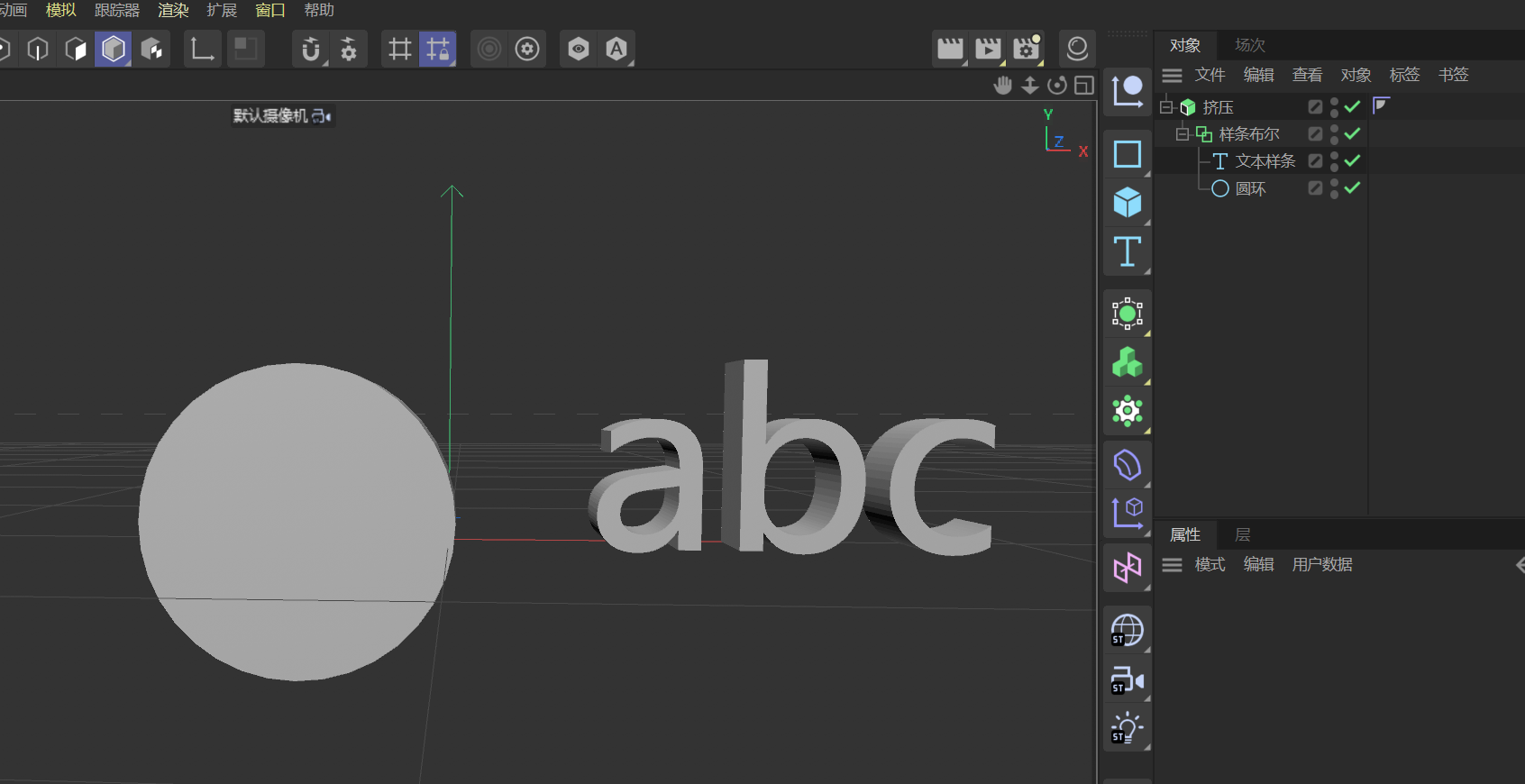Screen dimensions: 1525x784
Task: Open 标签 menu in object manager
Action: [1404, 75]
